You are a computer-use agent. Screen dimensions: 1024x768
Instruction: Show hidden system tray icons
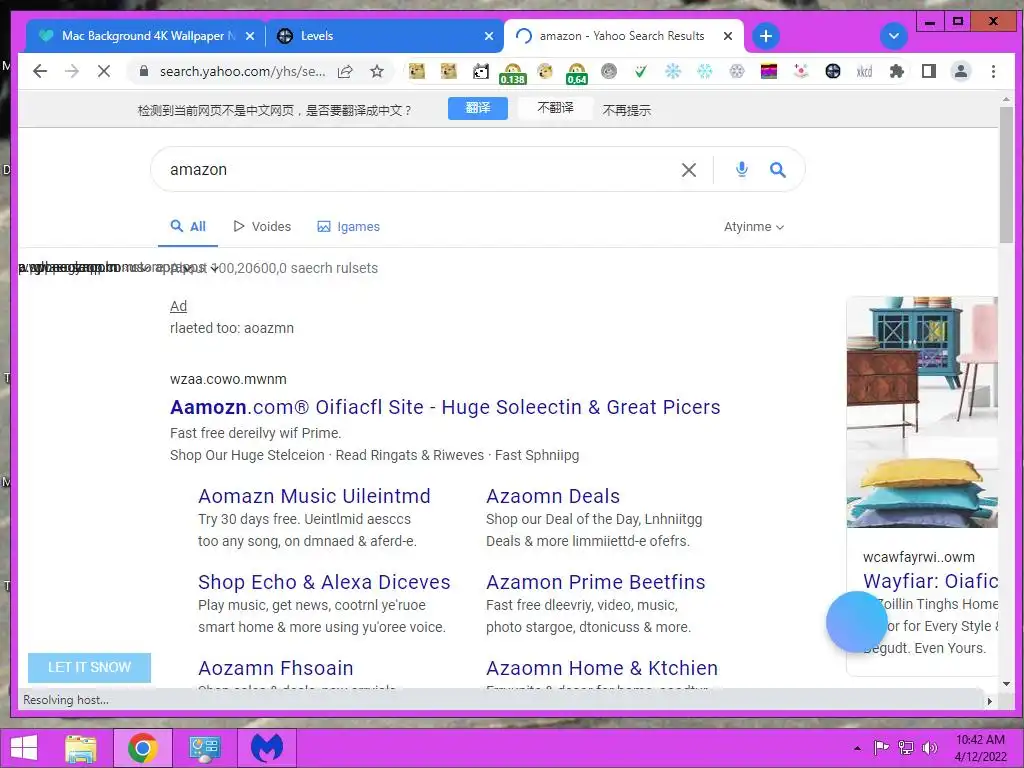click(857, 748)
